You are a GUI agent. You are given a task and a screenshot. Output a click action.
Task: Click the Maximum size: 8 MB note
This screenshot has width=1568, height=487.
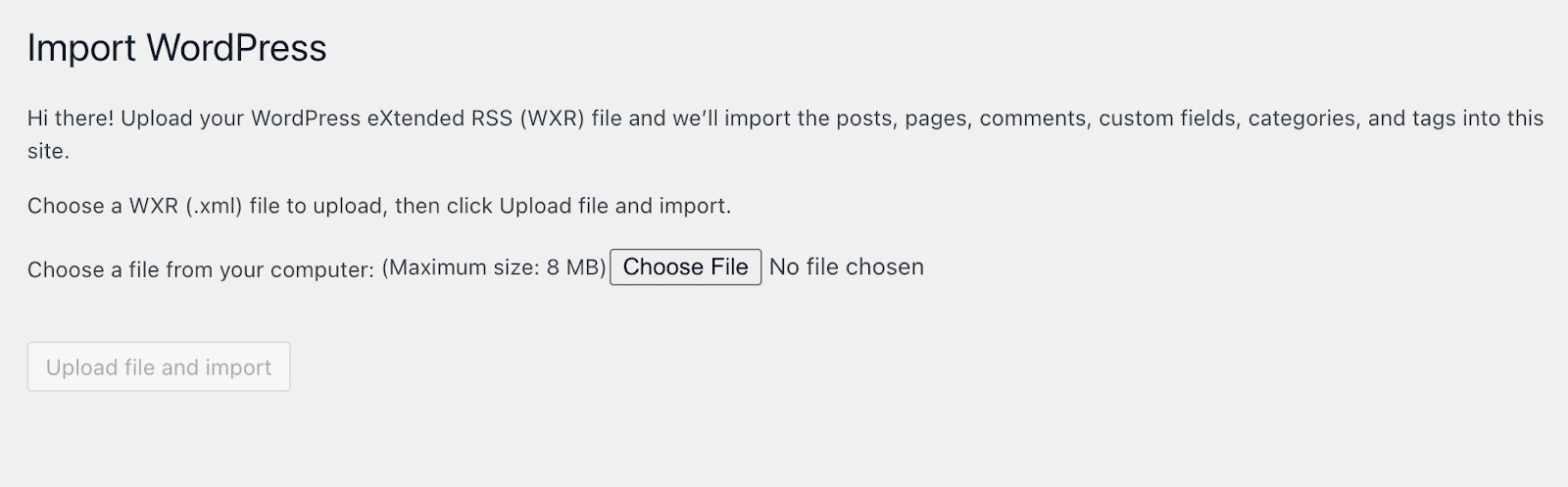coord(494,268)
